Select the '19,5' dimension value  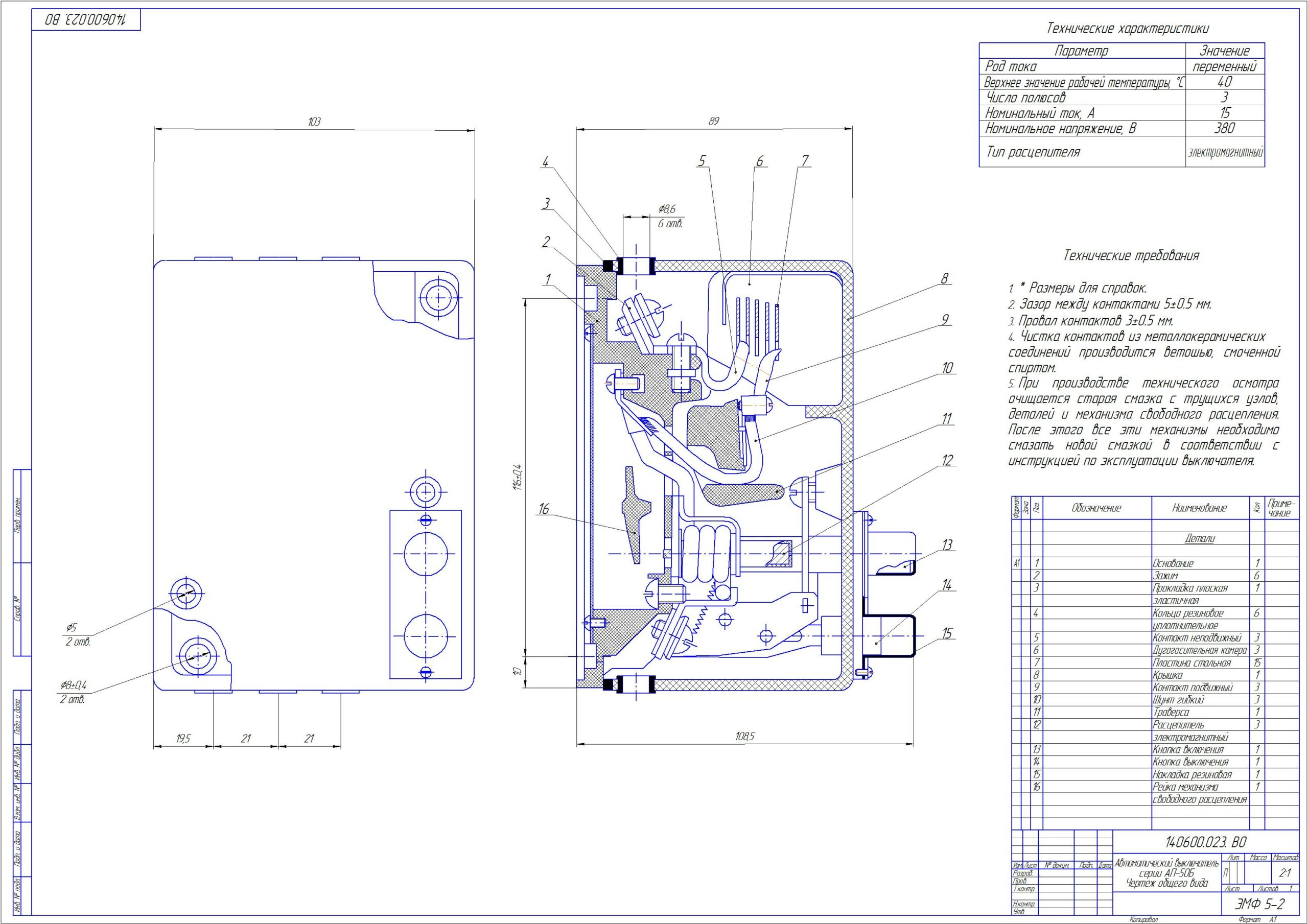tap(183, 738)
